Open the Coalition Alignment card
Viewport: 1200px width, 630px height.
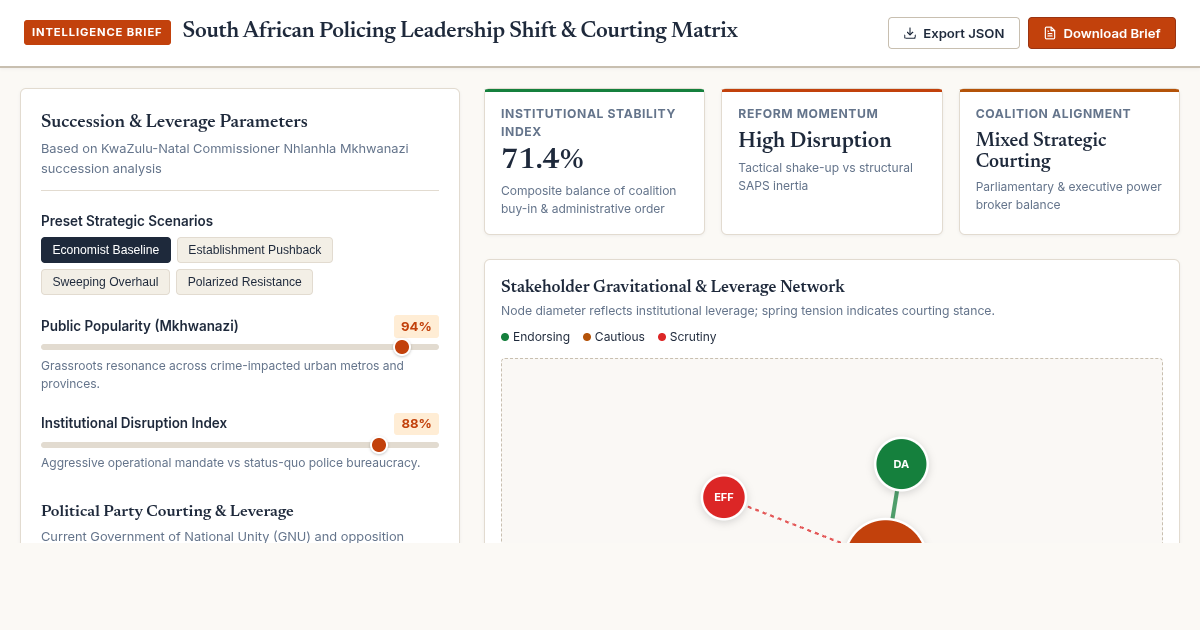point(1069,162)
